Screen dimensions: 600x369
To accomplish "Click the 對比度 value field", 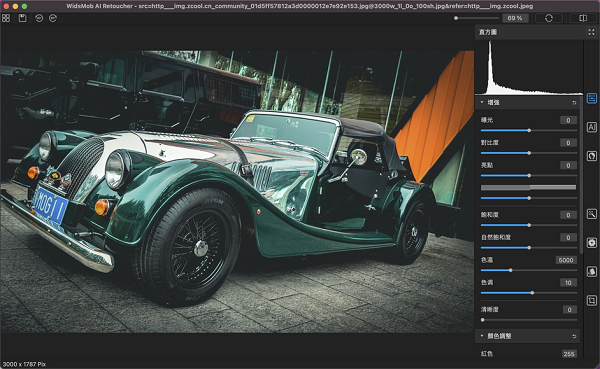I will [568, 143].
